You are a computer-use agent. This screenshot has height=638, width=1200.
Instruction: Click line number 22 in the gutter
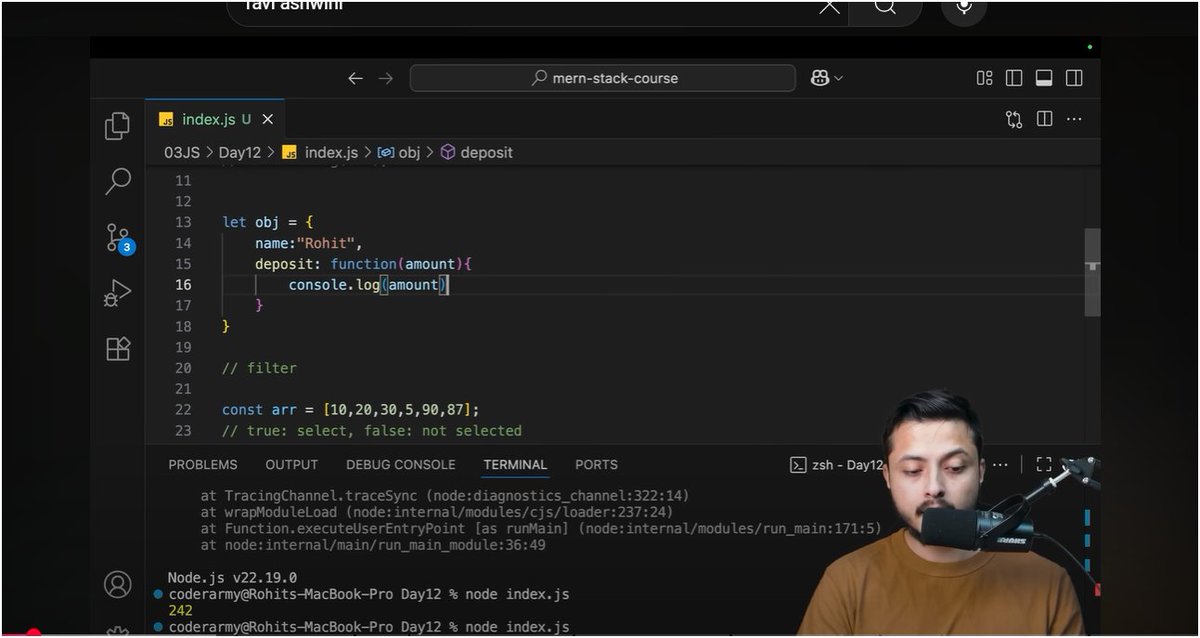coord(182,410)
